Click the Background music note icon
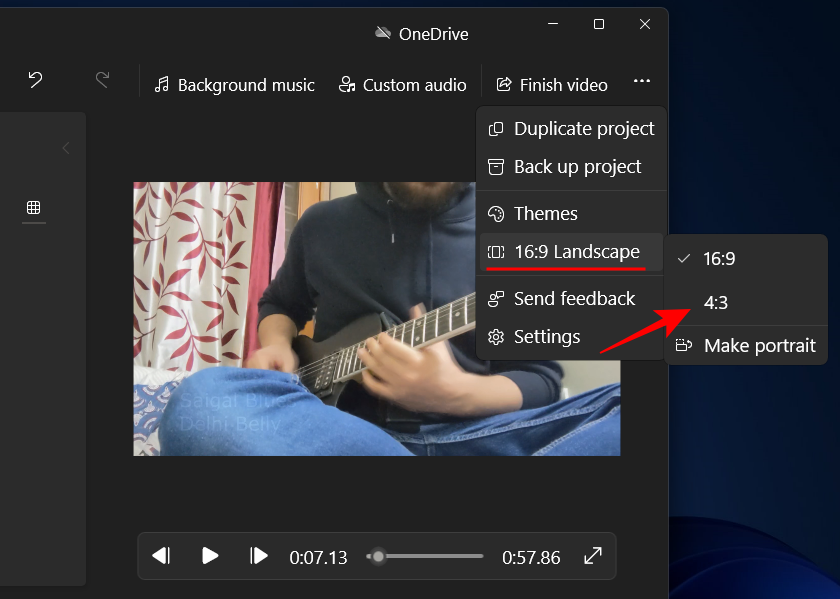Viewport: 840px width, 599px height. pyautogui.click(x=161, y=86)
